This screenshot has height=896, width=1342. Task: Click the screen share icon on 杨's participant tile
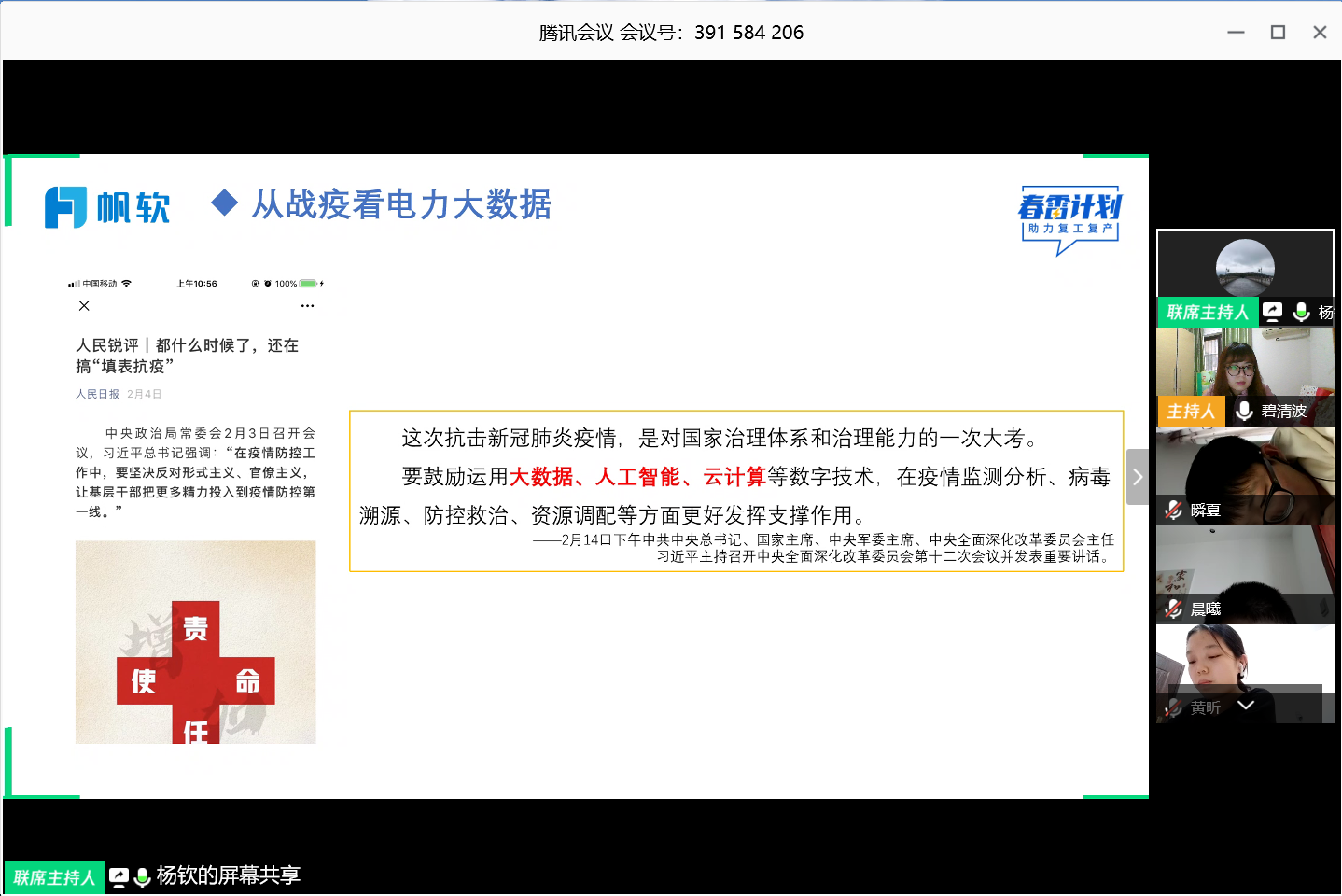1272,312
